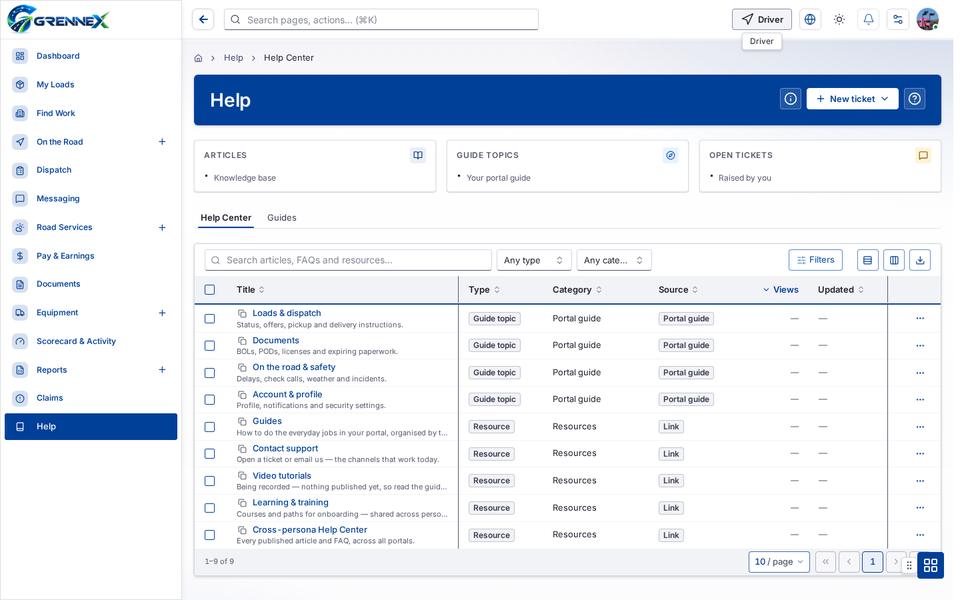960x600 pixels.
Task: Switch to the Guides tab
Action: (x=282, y=218)
